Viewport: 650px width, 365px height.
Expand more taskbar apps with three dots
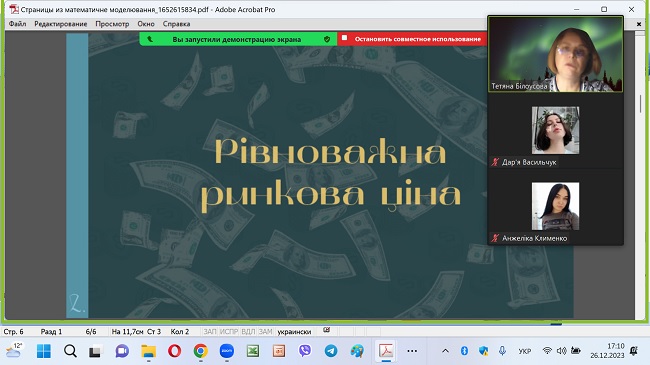412,351
